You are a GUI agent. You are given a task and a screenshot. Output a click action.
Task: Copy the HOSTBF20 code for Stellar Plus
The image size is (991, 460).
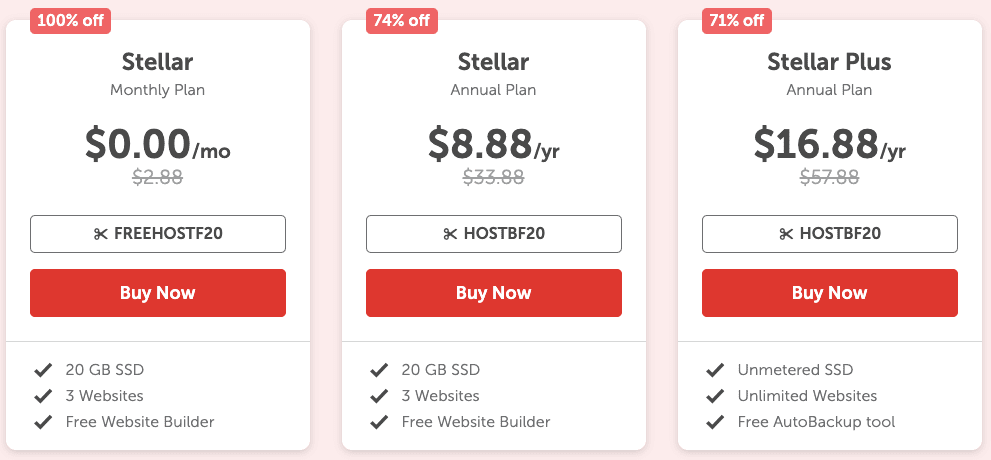pyautogui.click(x=830, y=234)
